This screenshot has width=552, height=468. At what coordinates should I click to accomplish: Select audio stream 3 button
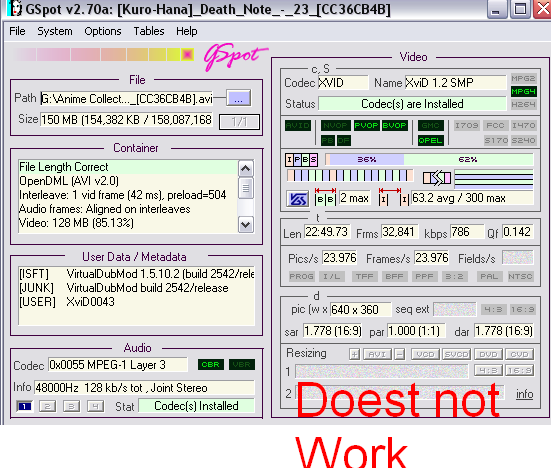coord(71,406)
